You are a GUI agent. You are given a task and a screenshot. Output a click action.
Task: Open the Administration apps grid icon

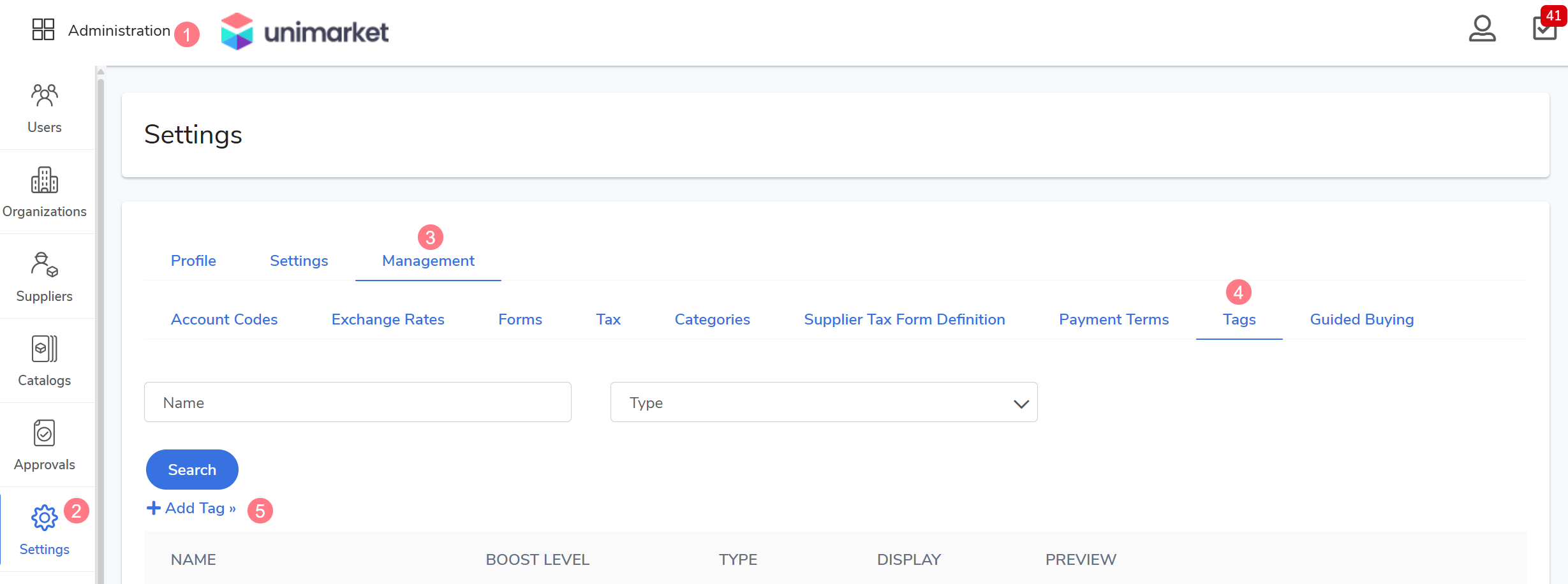point(43,29)
